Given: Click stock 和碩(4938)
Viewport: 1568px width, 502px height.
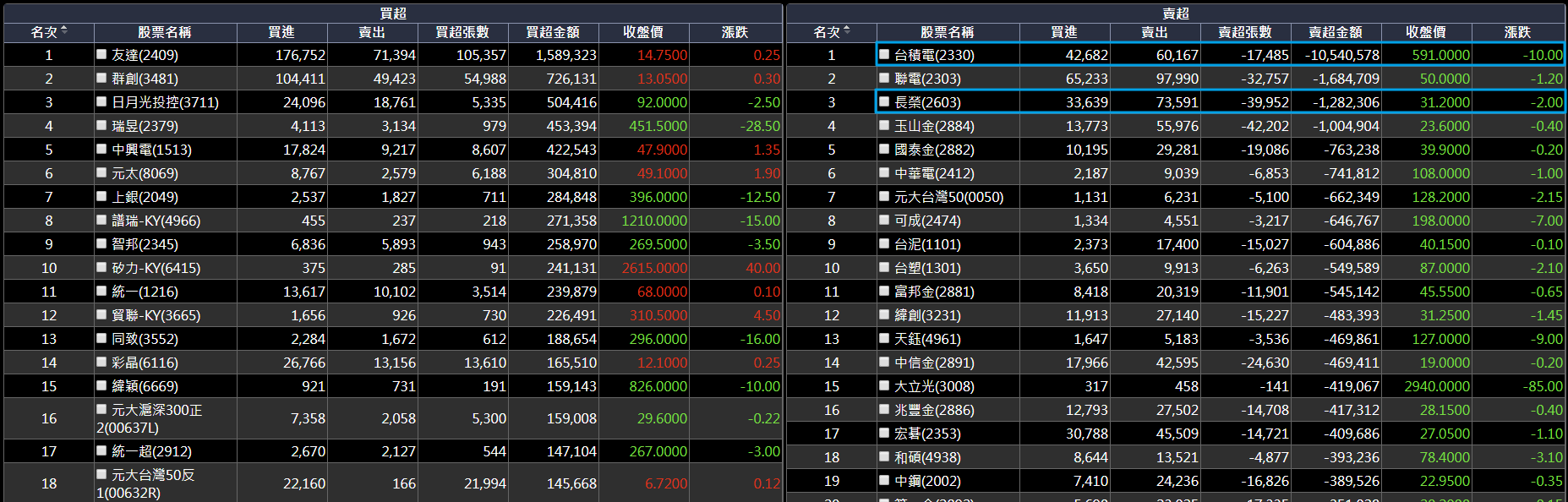Looking at the screenshot, I should tap(927, 457).
